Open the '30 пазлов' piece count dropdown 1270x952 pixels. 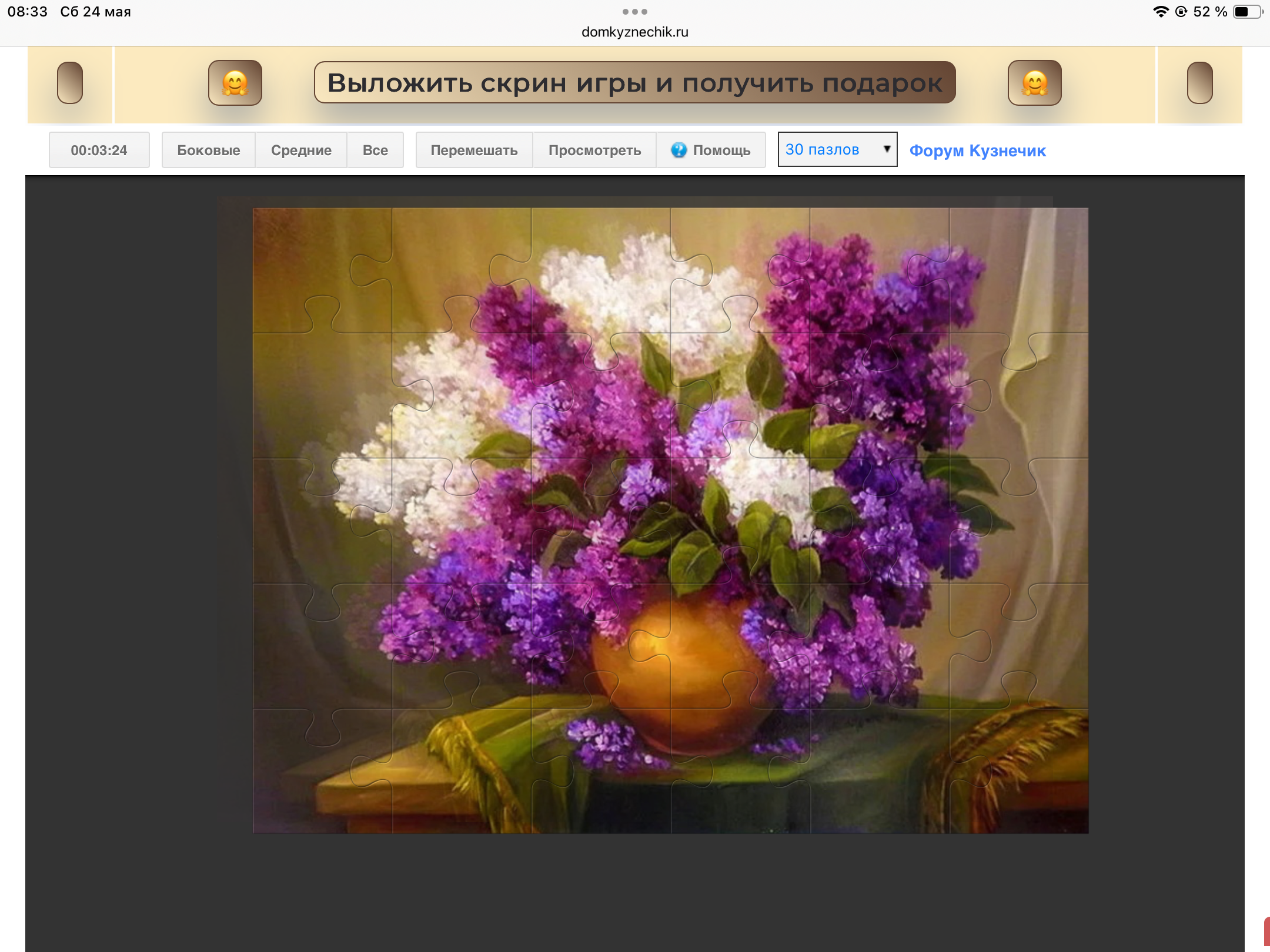coord(837,149)
